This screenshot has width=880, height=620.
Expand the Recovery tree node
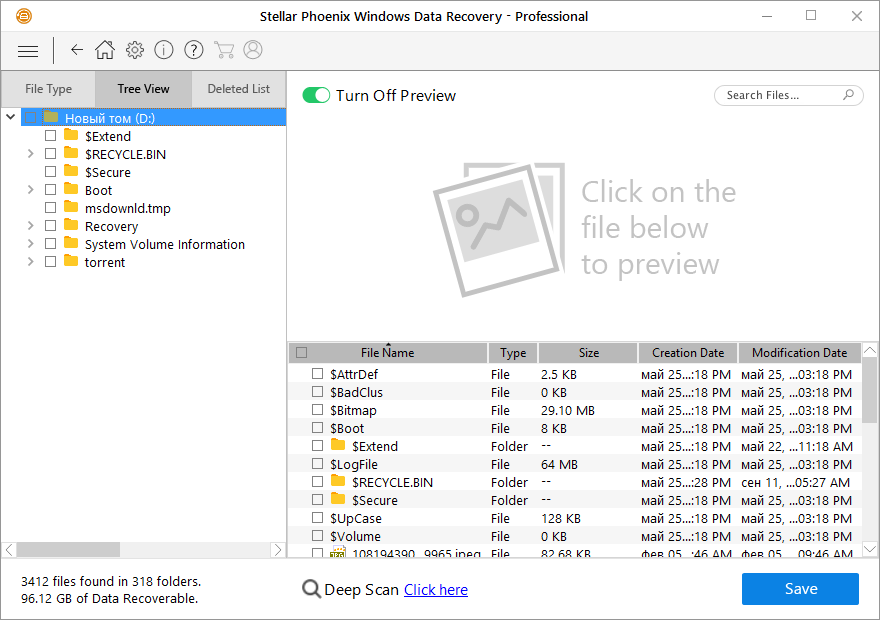point(31,226)
